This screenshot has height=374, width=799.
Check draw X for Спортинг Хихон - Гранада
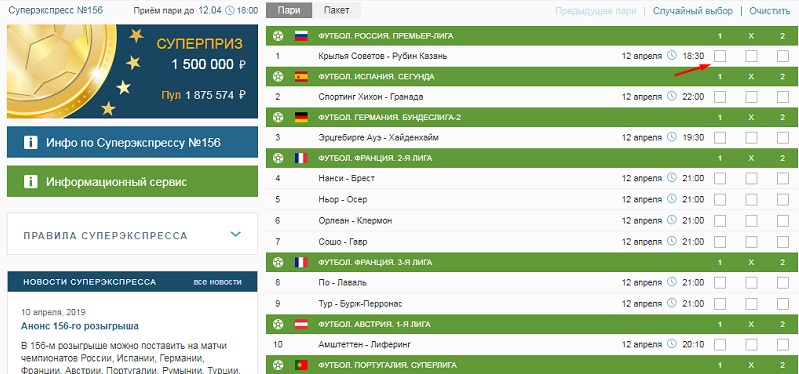[751, 97]
